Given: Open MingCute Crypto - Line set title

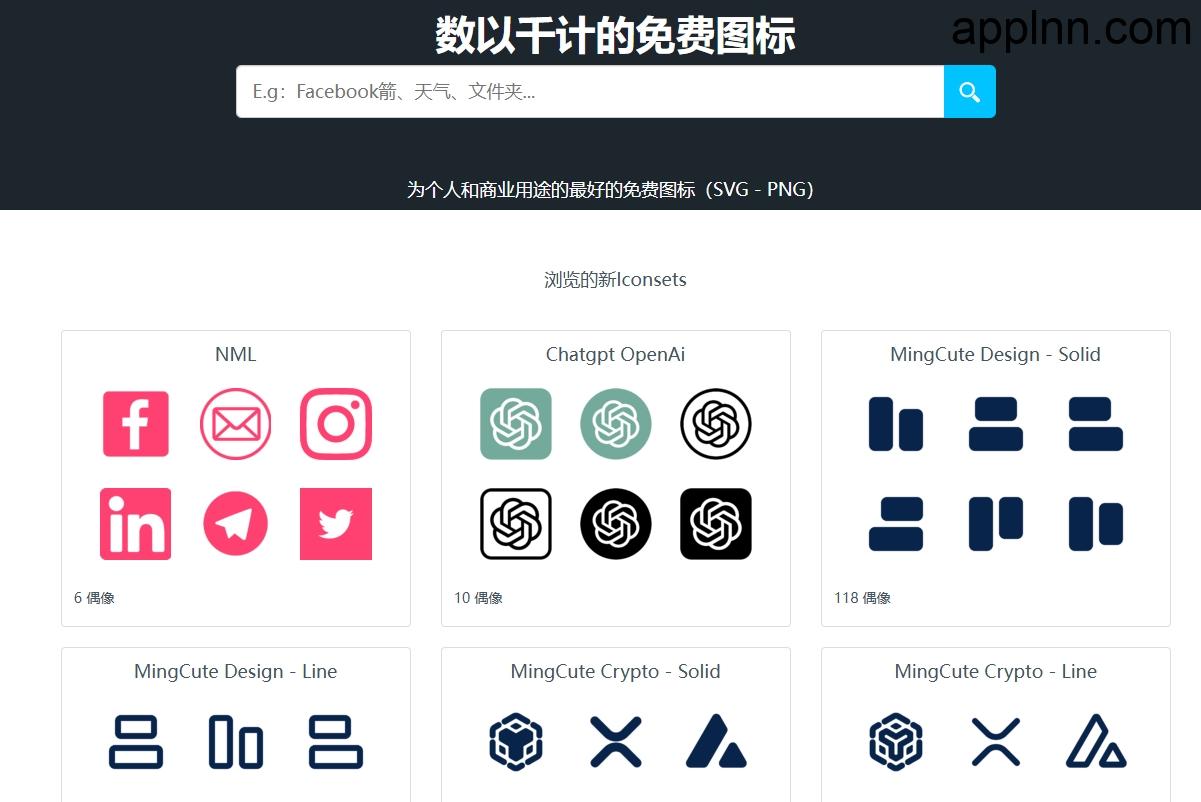Looking at the screenshot, I should pyautogui.click(x=996, y=671).
